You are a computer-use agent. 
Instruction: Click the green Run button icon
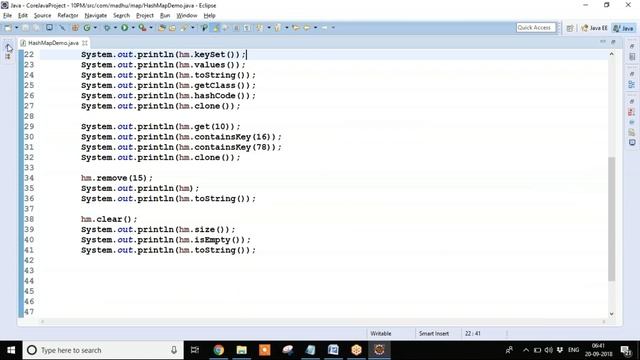point(124,28)
